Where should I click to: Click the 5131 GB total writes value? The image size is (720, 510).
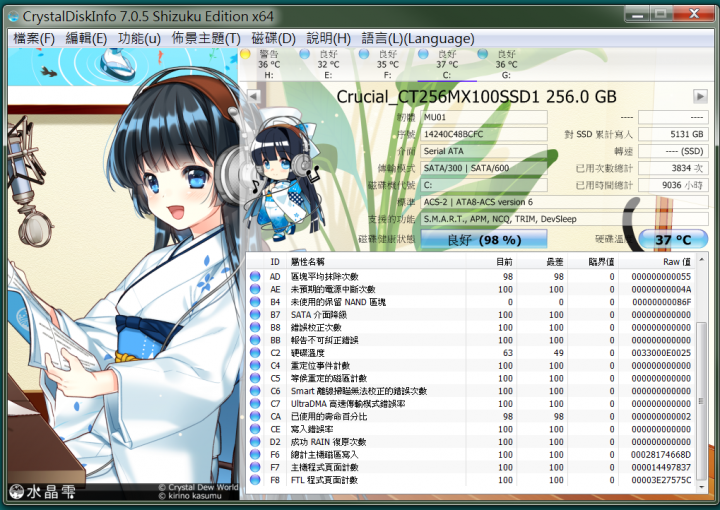point(673,134)
